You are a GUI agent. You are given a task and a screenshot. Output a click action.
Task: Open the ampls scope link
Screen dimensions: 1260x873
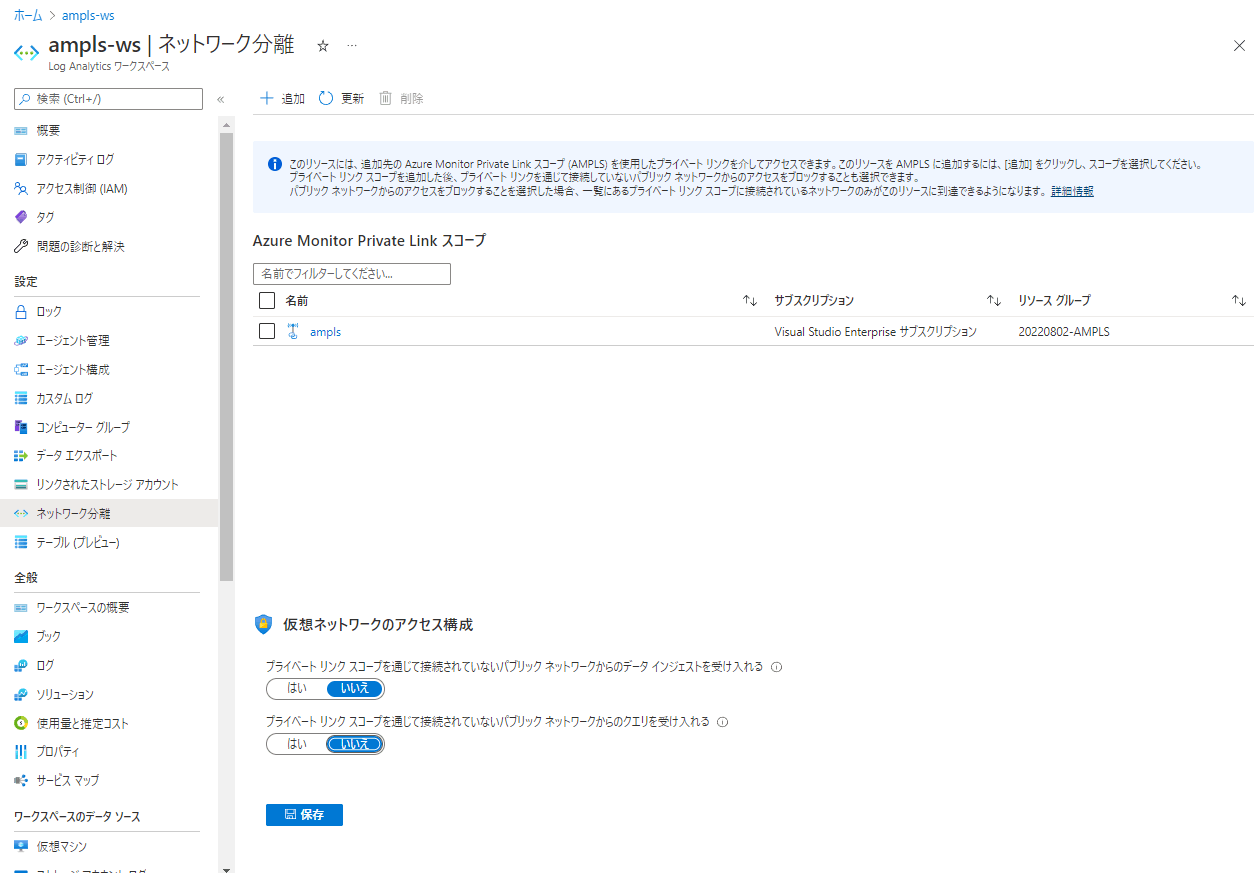tap(325, 332)
